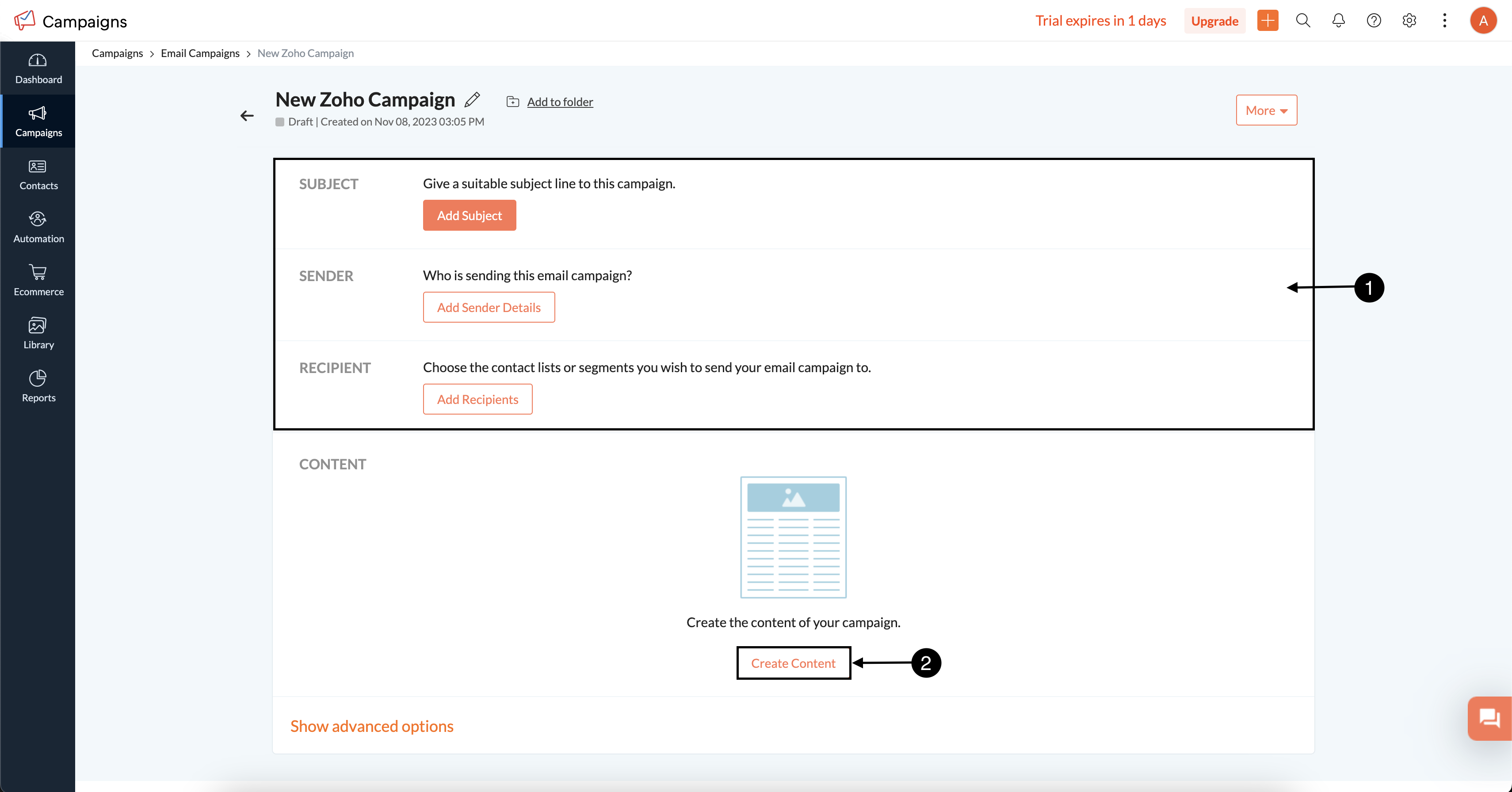
Task: Click Add Sender Details
Action: (489, 308)
